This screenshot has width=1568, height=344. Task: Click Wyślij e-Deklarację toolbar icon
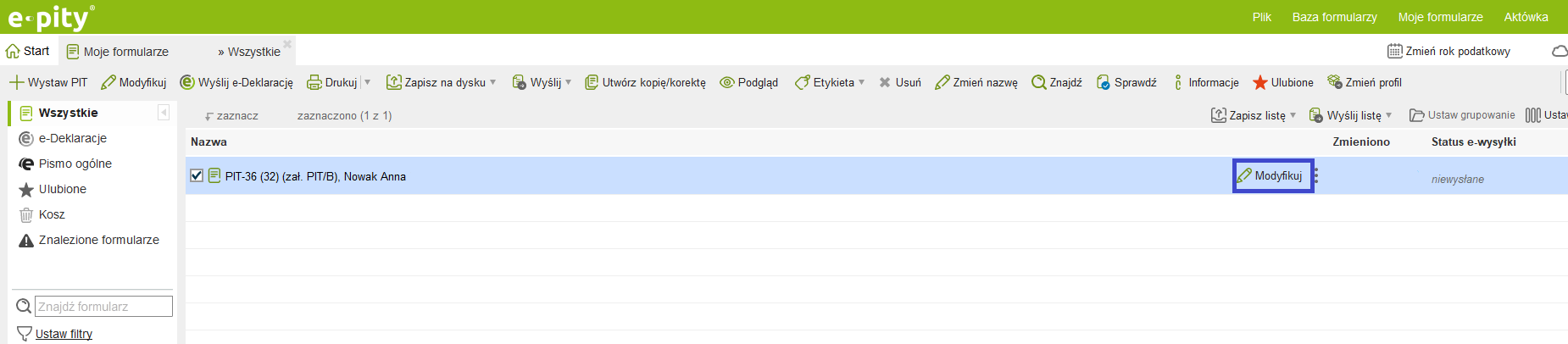point(187,82)
